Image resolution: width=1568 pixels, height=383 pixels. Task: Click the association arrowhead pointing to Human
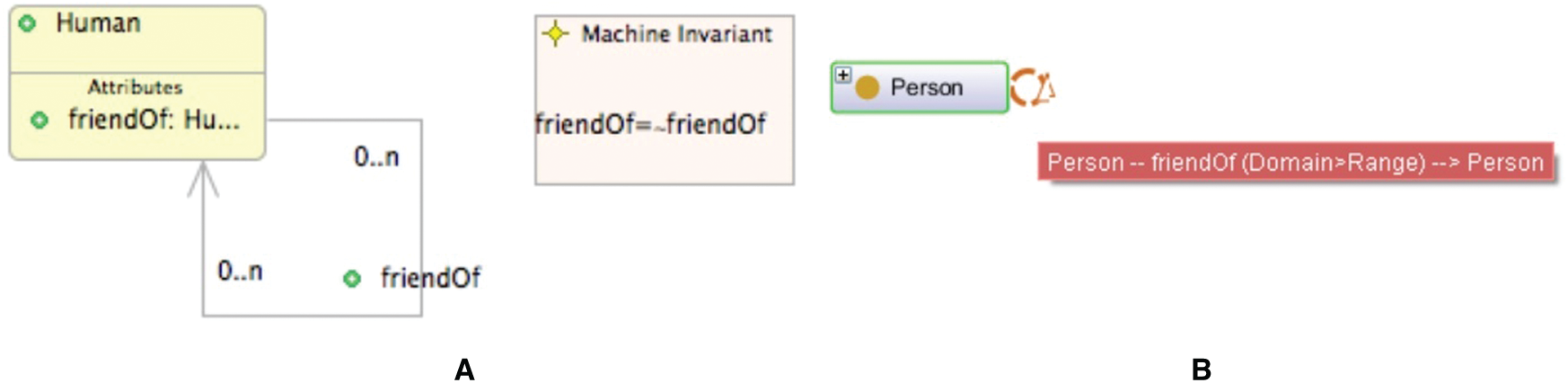tap(203, 178)
